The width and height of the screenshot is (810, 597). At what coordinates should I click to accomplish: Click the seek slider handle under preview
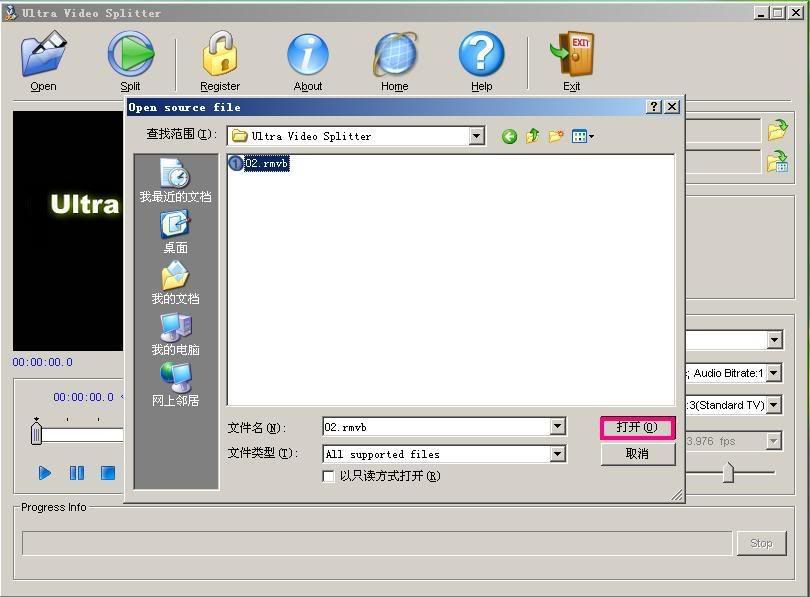coord(36,432)
